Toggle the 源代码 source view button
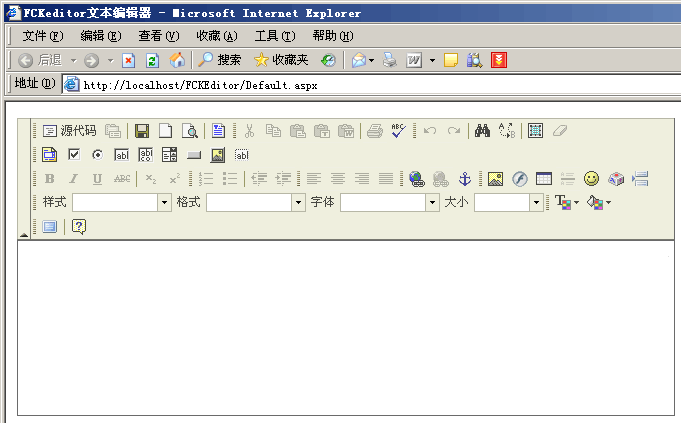The image size is (681, 423). (69, 131)
